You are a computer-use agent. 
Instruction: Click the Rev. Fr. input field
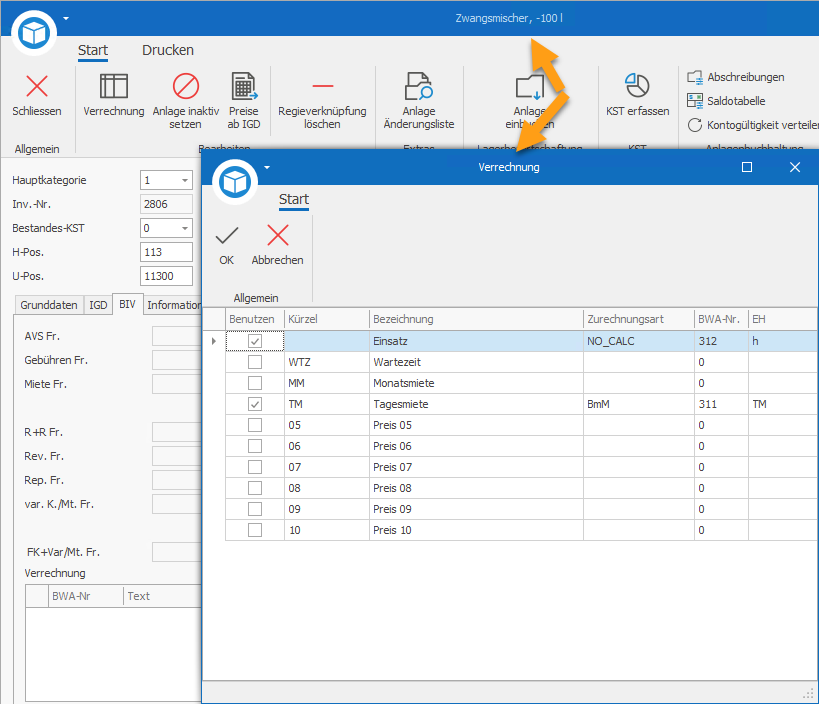click(177, 456)
